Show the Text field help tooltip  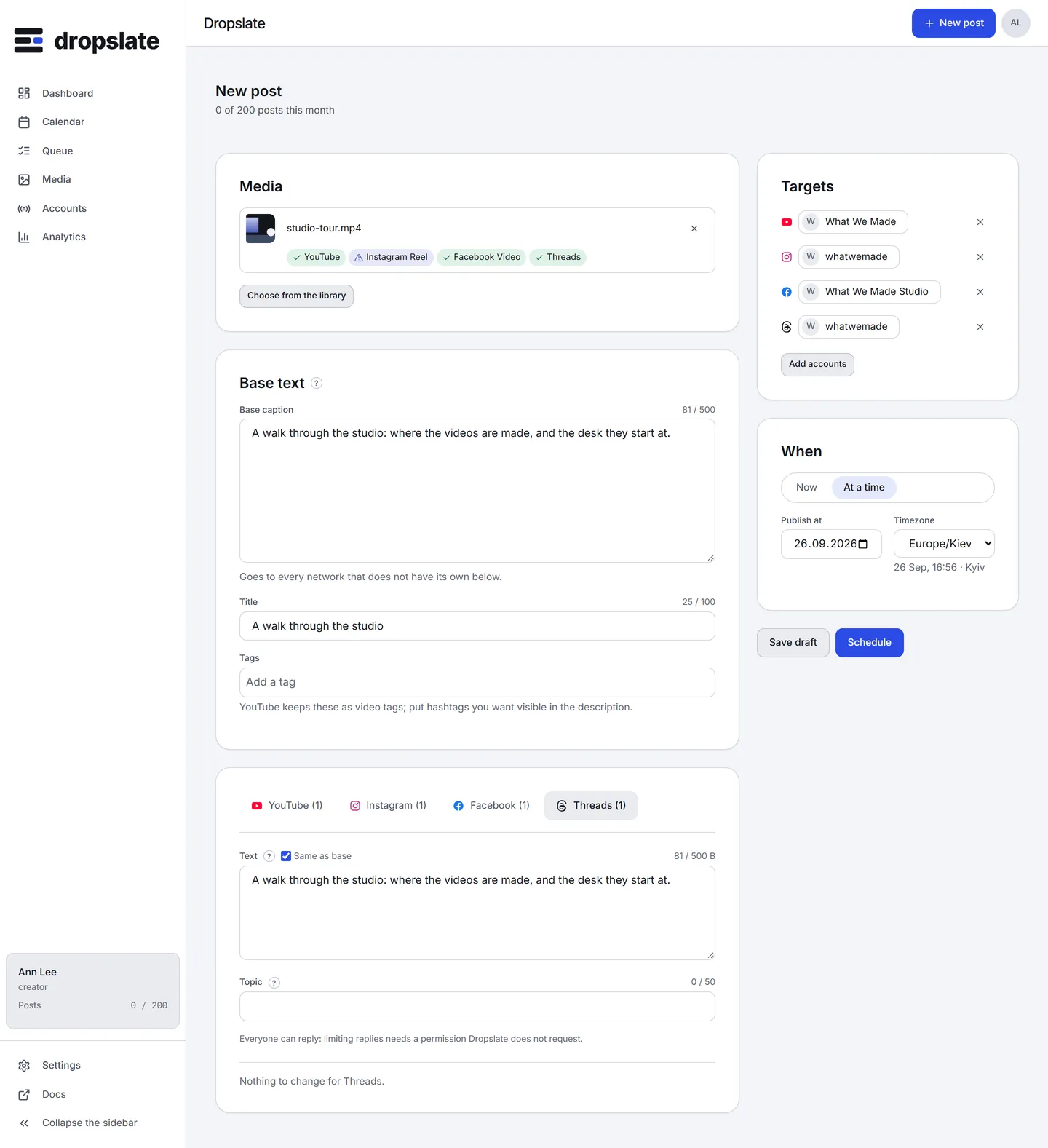[269, 856]
